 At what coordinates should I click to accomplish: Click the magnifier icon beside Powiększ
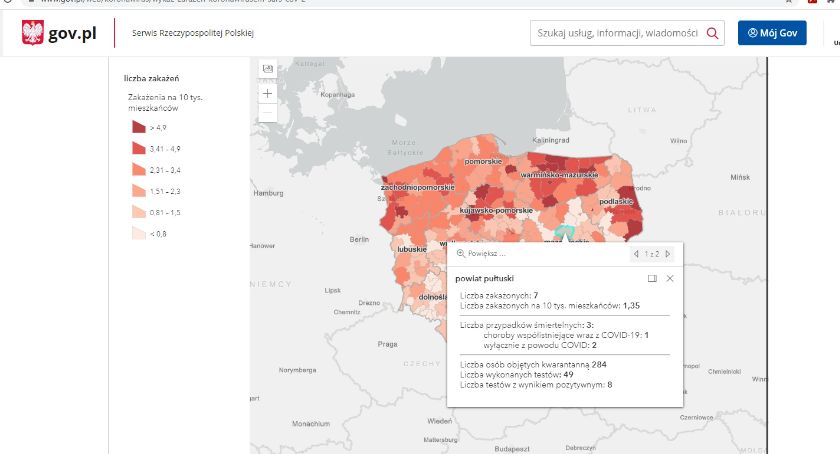pos(461,254)
